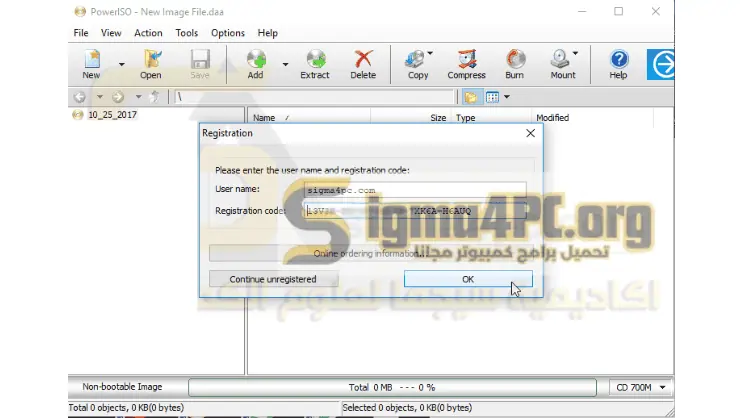Click the view mode grid icon
This screenshot has width=743, height=418.
(x=492, y=97)
